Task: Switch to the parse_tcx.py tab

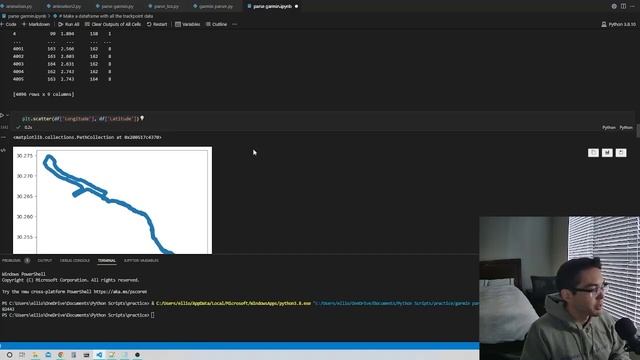Action: point(163,7)
